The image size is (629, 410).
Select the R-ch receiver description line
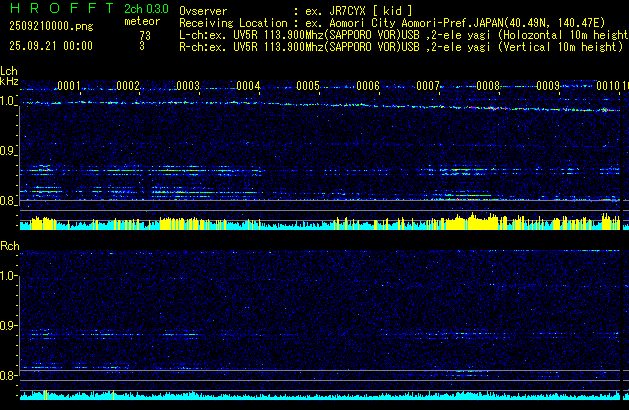coord(400,46)
